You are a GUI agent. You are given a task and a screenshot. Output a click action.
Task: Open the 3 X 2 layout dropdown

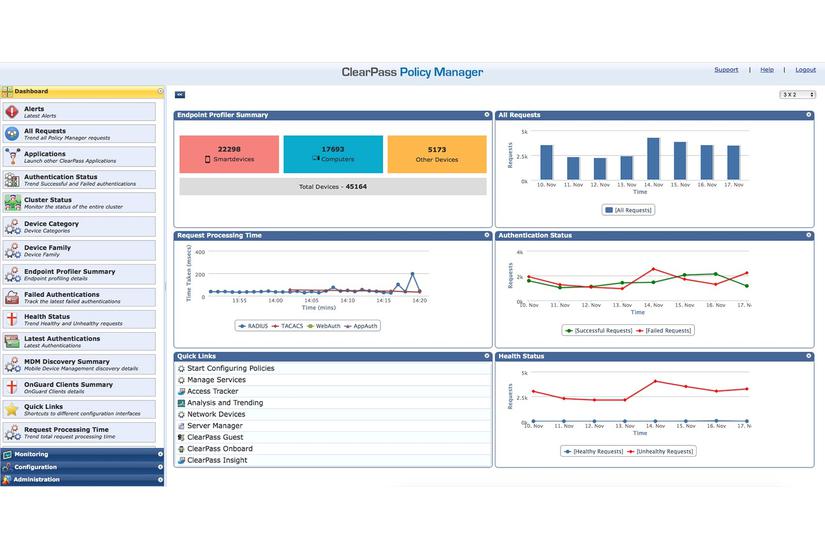click(797, 95)
